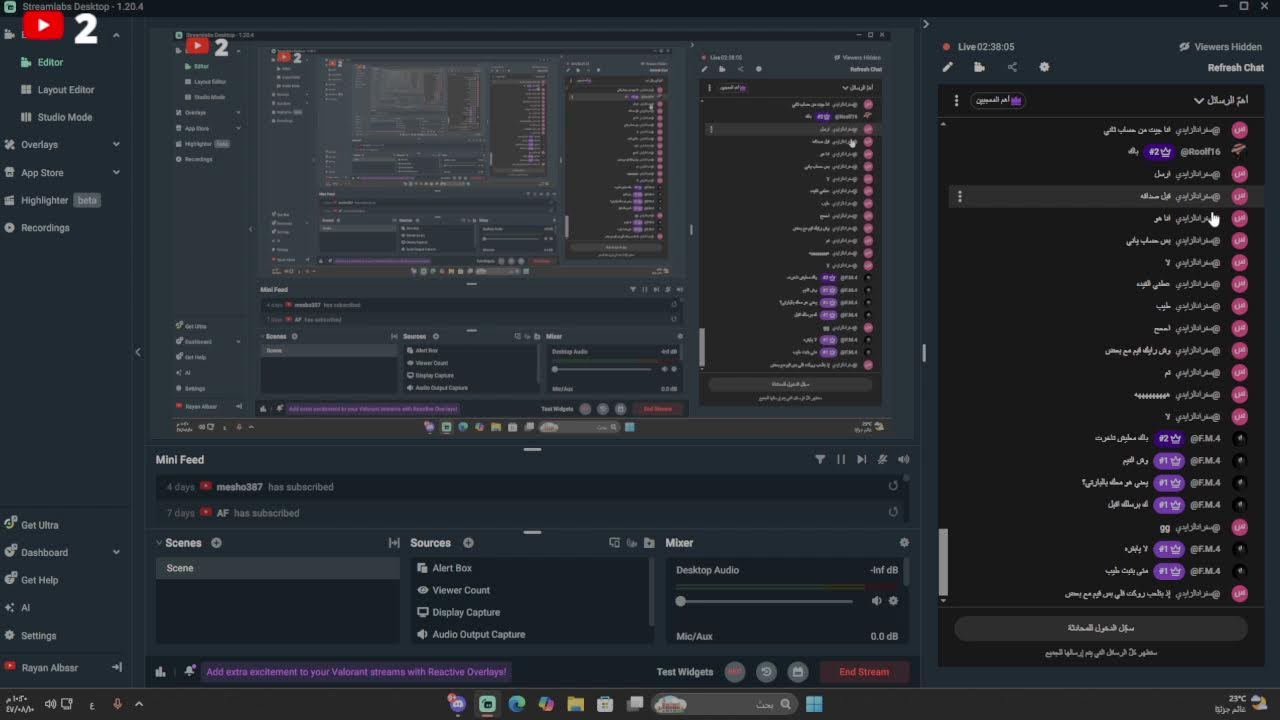
Task: Open the notifications bell icon
Action: click(190, 672)
